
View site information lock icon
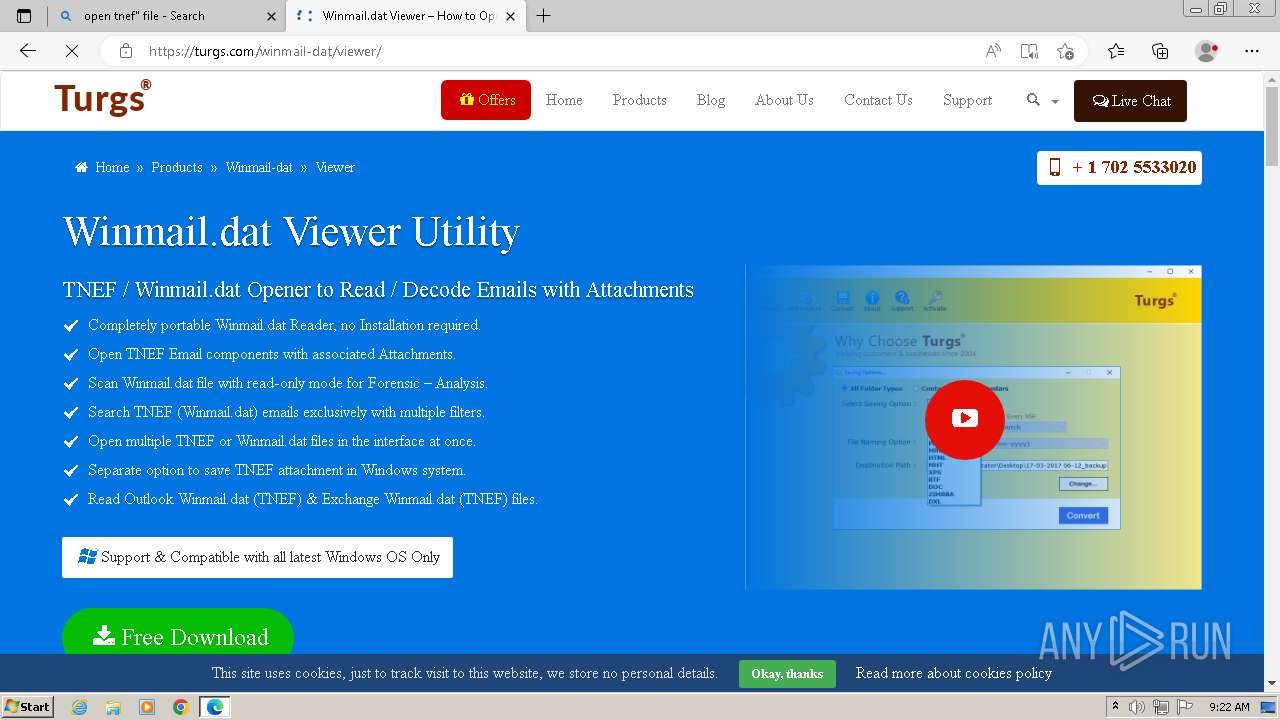[125, 51]
